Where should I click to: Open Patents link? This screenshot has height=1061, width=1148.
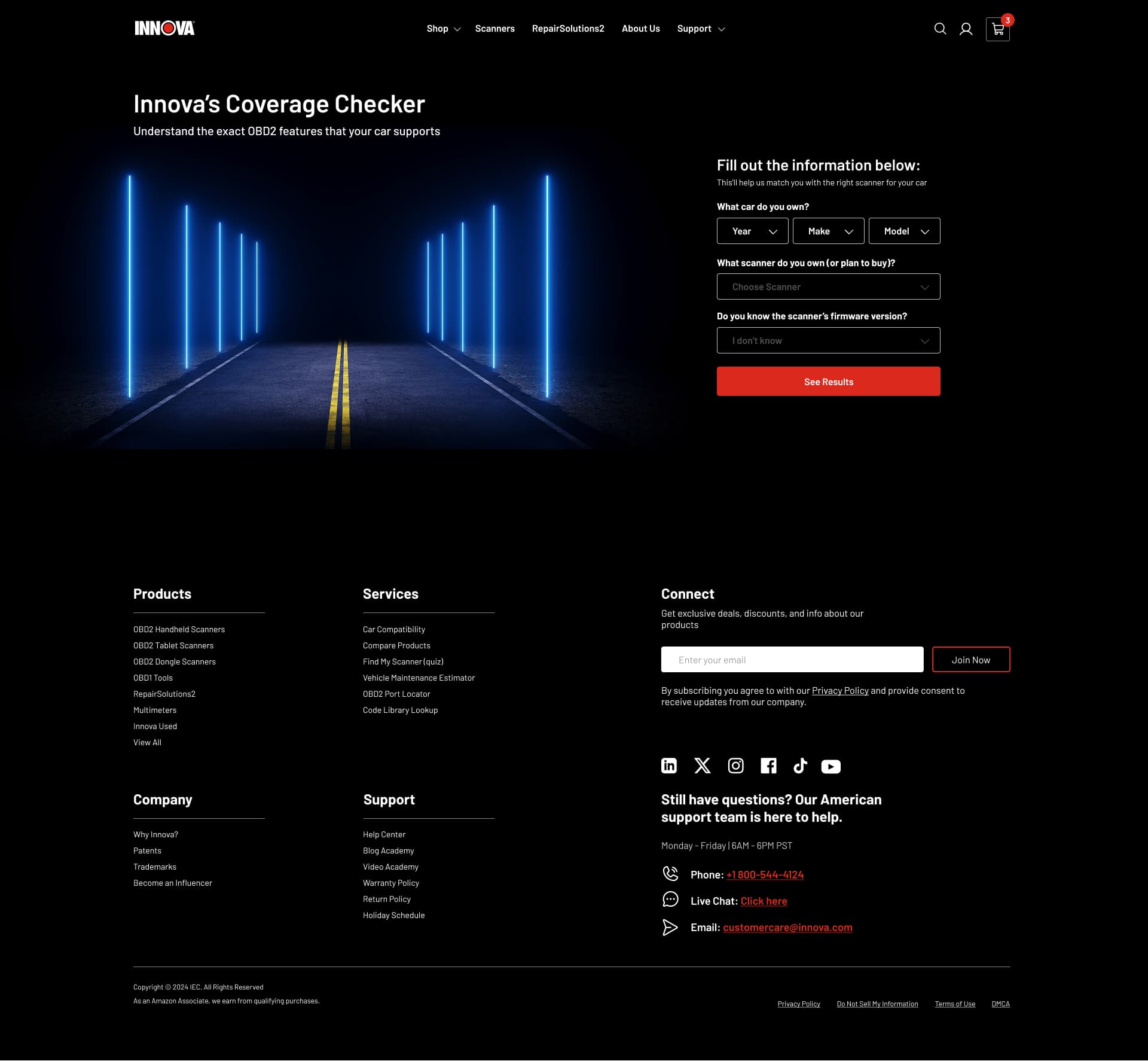pyautogui.click(x=147, y=850)
